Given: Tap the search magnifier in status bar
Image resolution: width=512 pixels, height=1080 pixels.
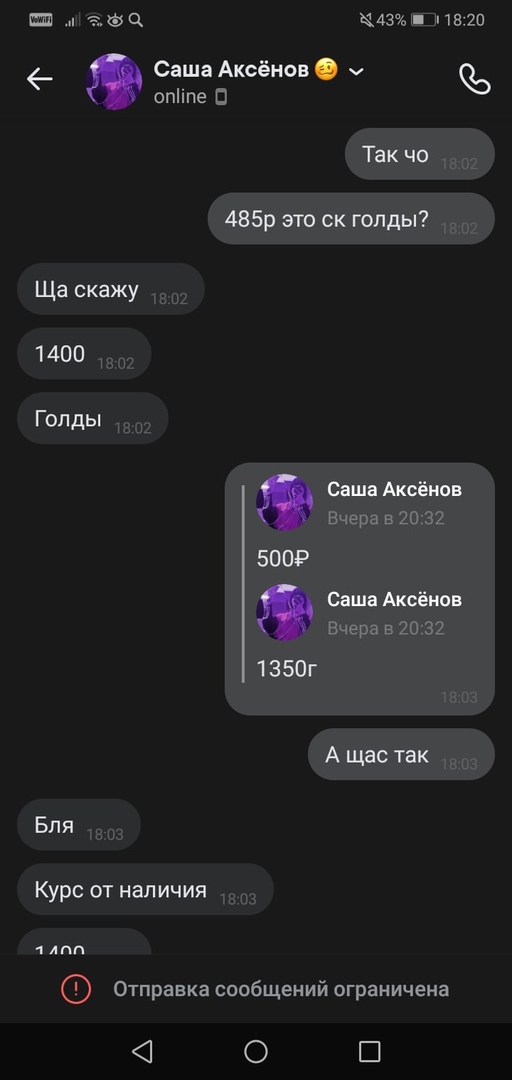Looking at the screenshot, I should click(136, 20).
